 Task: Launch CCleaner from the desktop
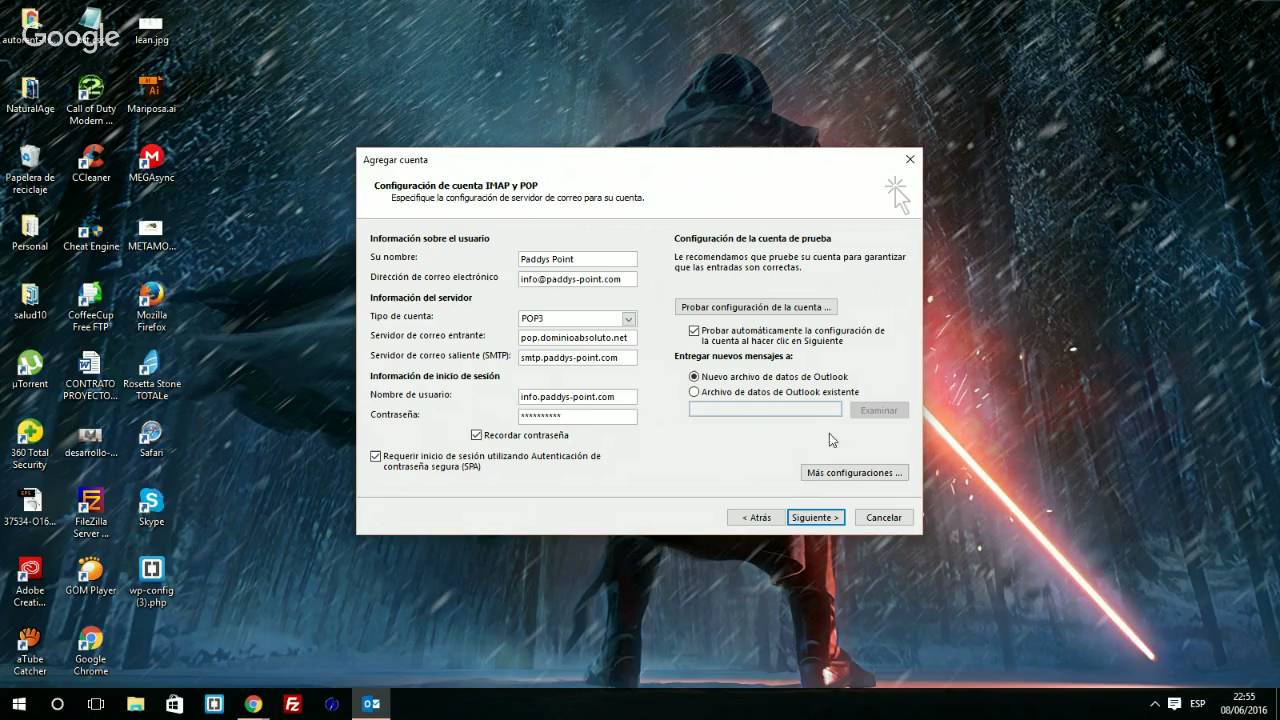coord(91,164)
